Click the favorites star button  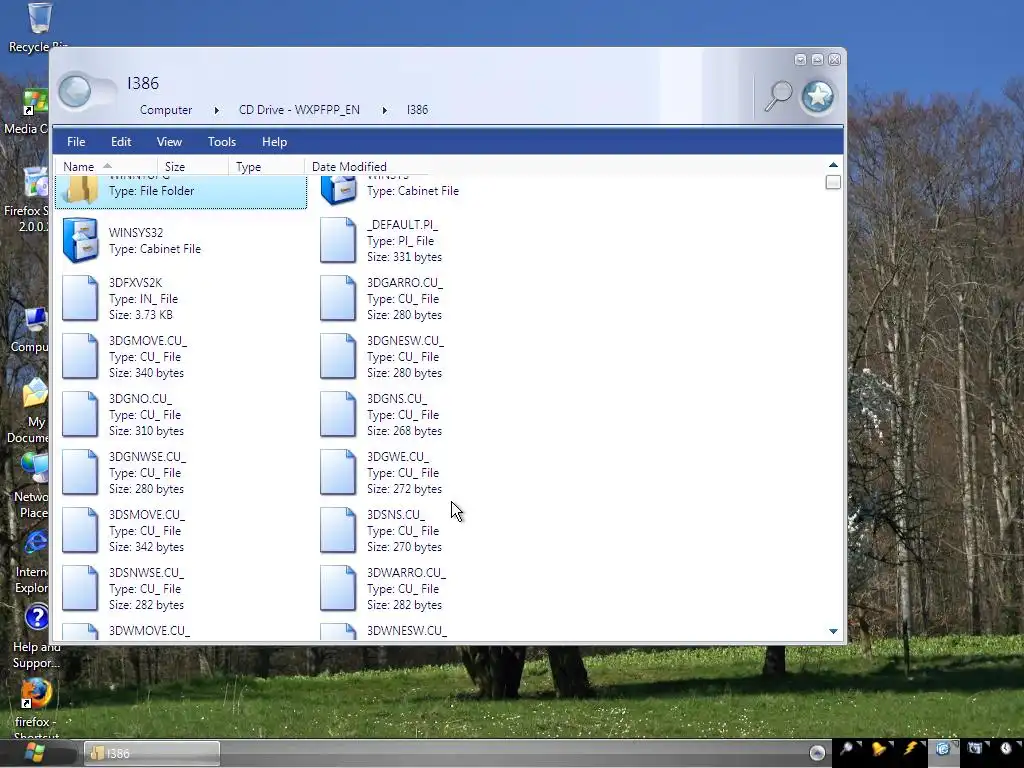pos(818,97)
